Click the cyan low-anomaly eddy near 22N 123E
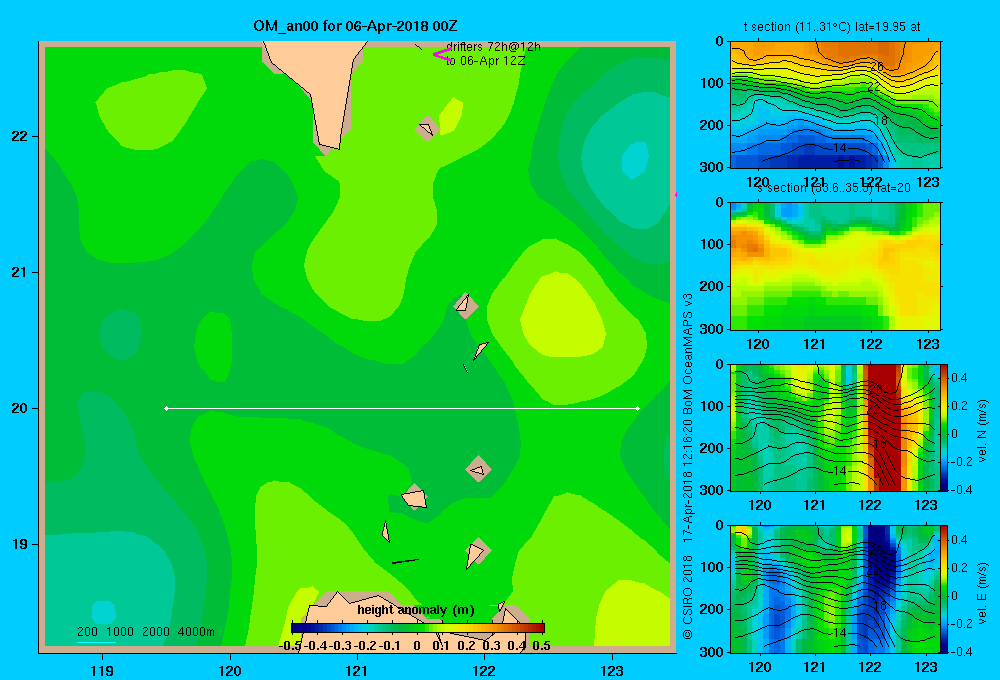This screenshot has height=680, width=1000. (635, 160)
